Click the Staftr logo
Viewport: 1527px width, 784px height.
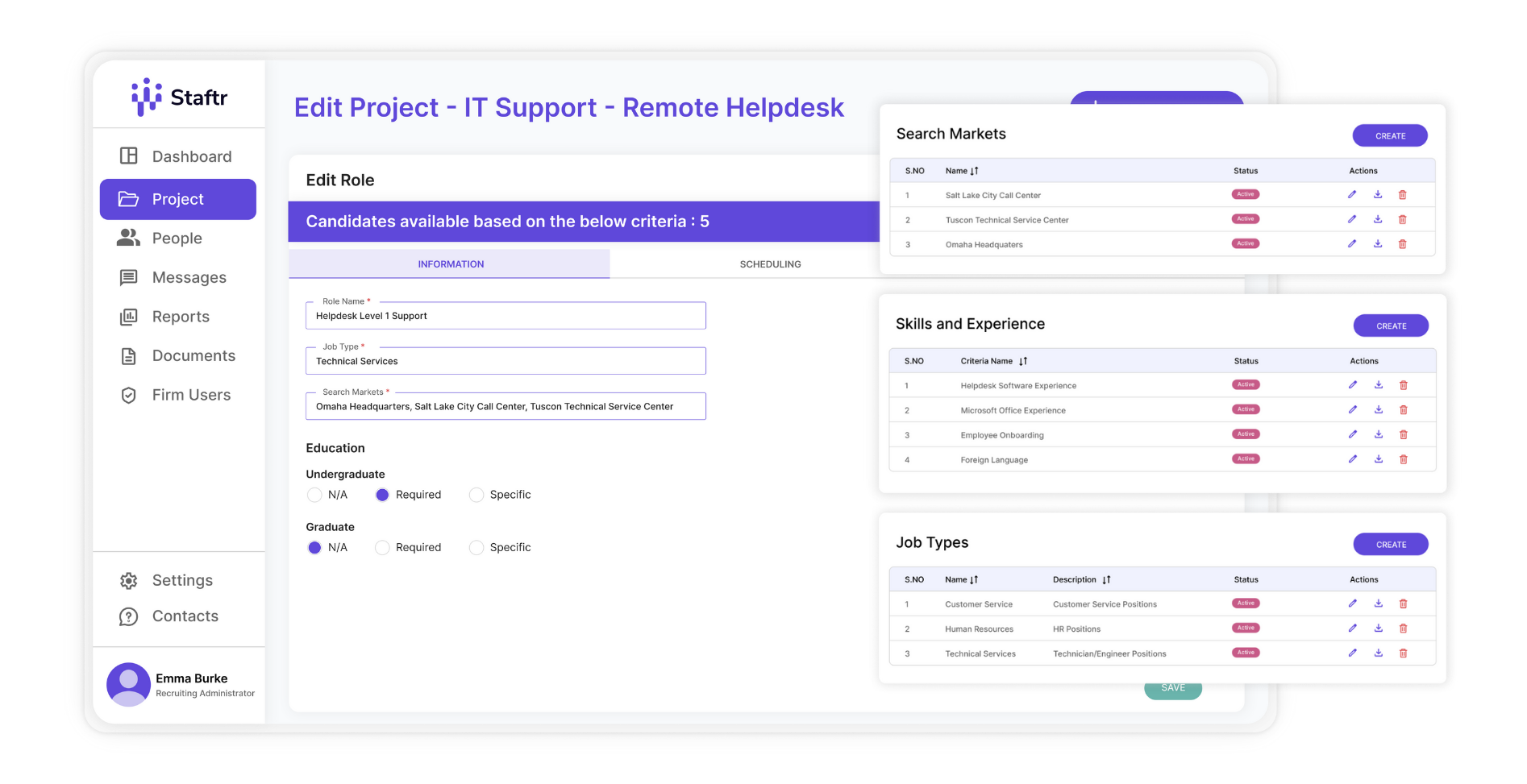[179, 97]
